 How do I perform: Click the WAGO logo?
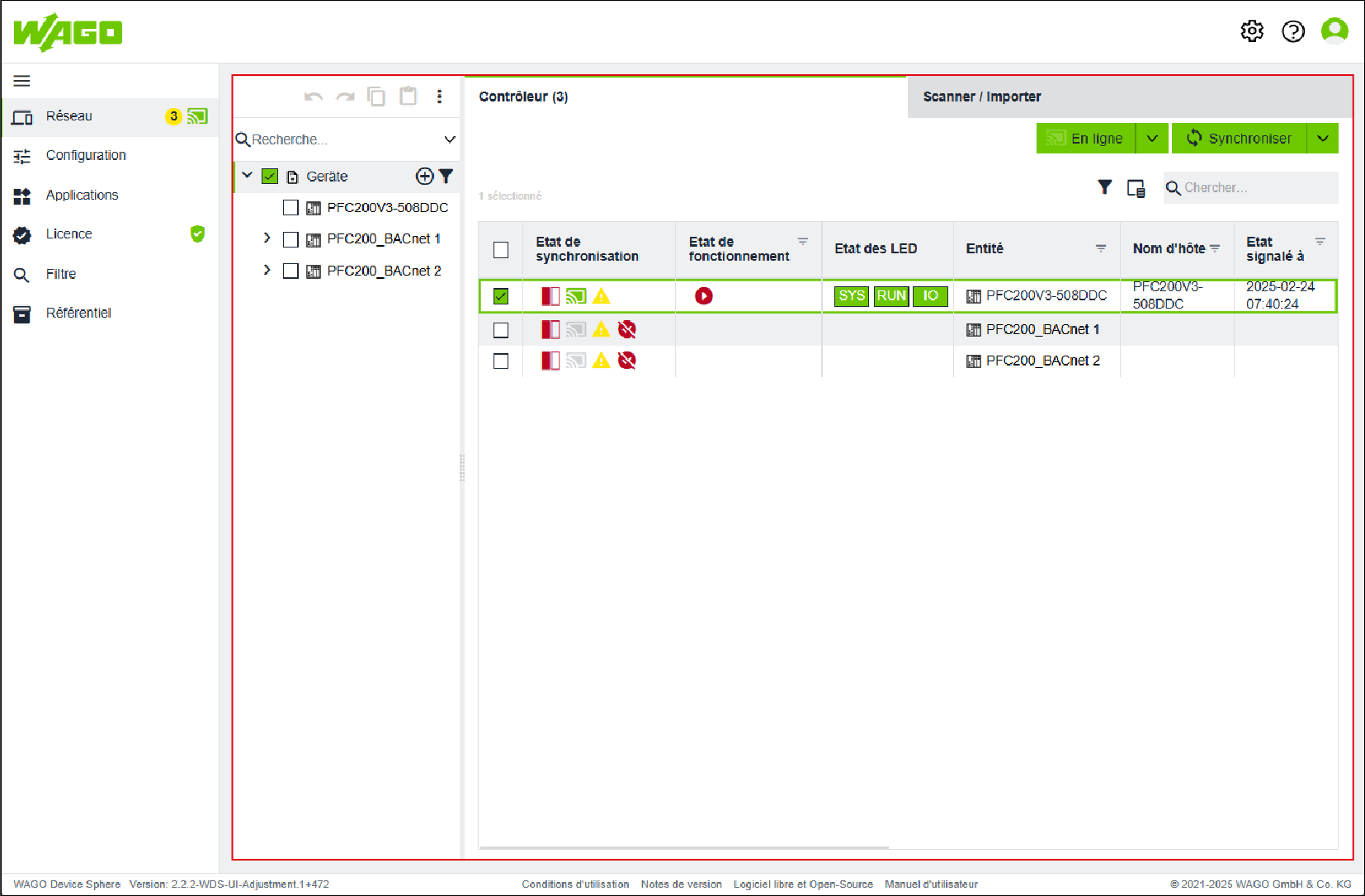(x=68, y=32)
